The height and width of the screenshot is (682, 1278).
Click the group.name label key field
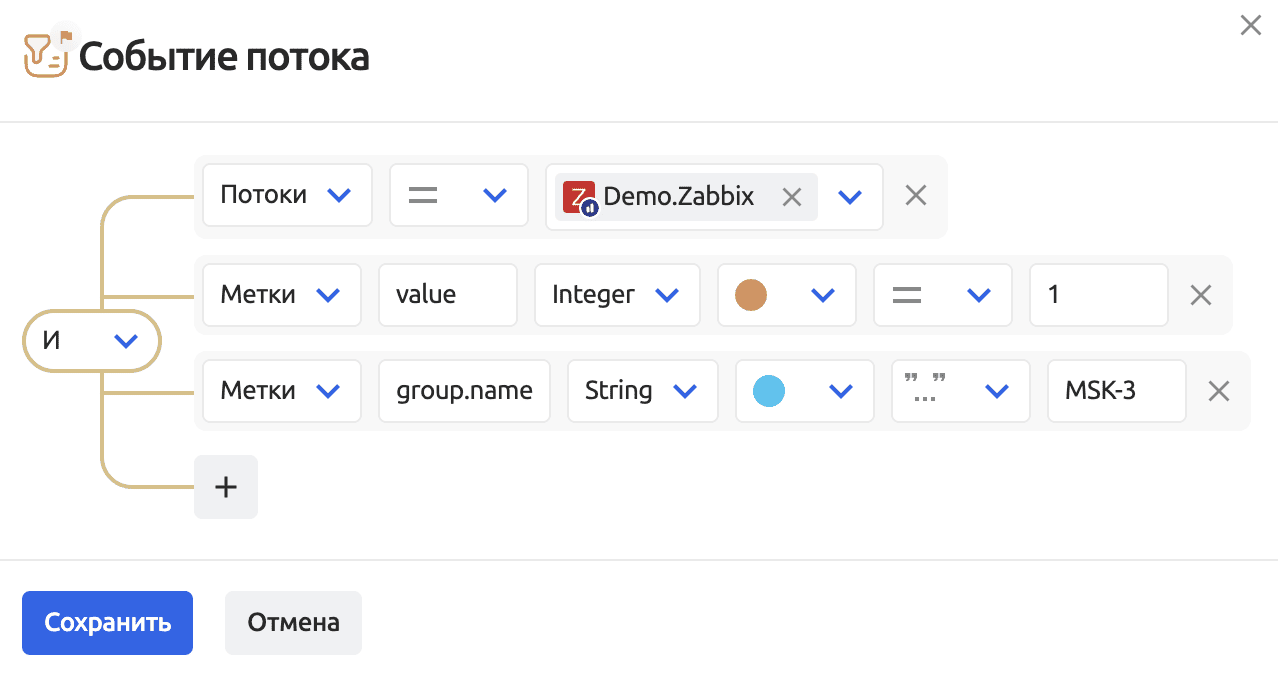(464, 390)
